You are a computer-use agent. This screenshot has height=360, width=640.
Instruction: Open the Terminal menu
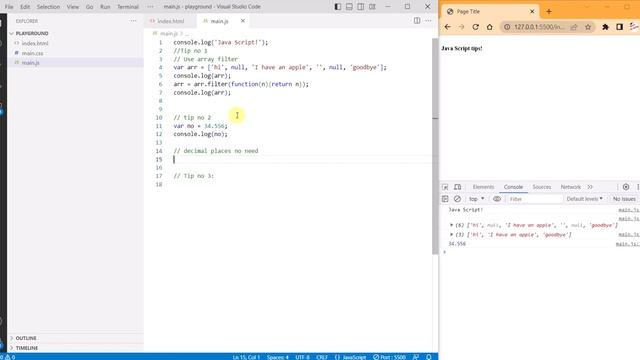pos(128,7)
